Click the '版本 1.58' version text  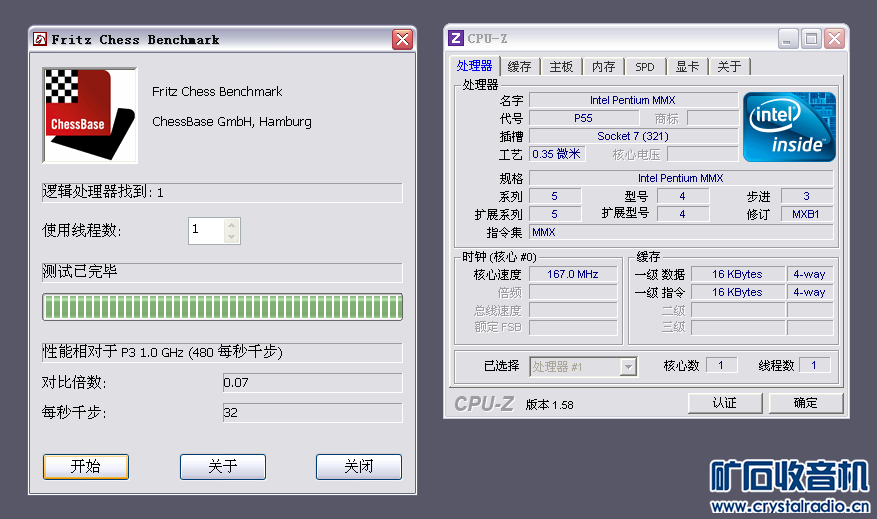550,405
